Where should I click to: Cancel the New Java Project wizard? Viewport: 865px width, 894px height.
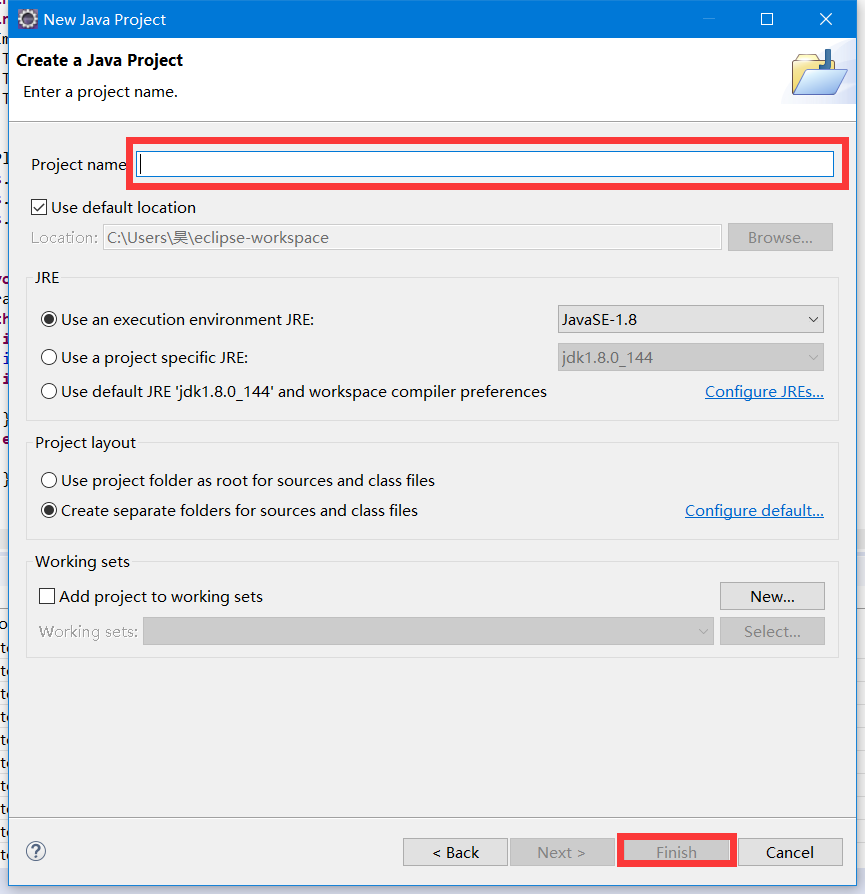tap(790, 852)
